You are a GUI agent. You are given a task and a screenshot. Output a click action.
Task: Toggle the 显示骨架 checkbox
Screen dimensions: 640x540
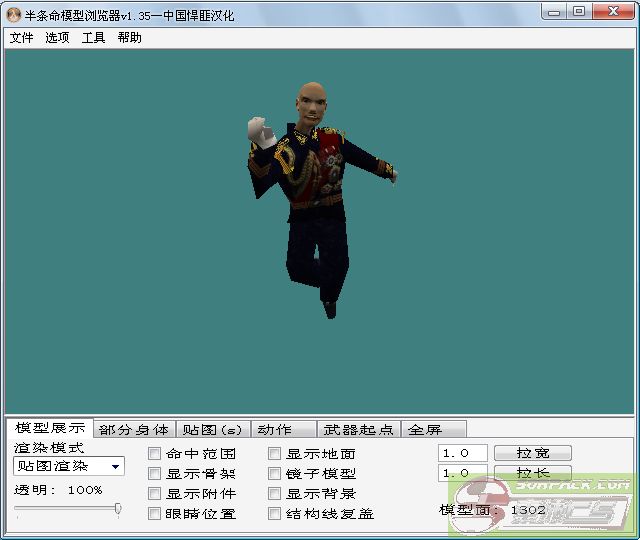(x=155, y=474)
